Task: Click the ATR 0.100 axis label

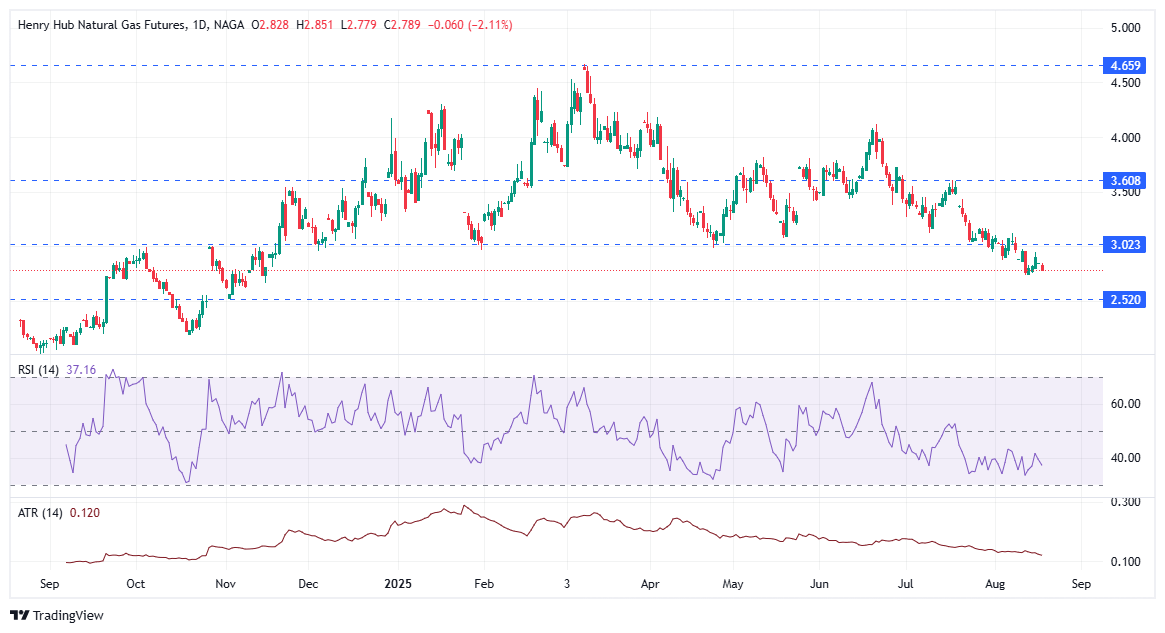Action: click(1126, 561)
